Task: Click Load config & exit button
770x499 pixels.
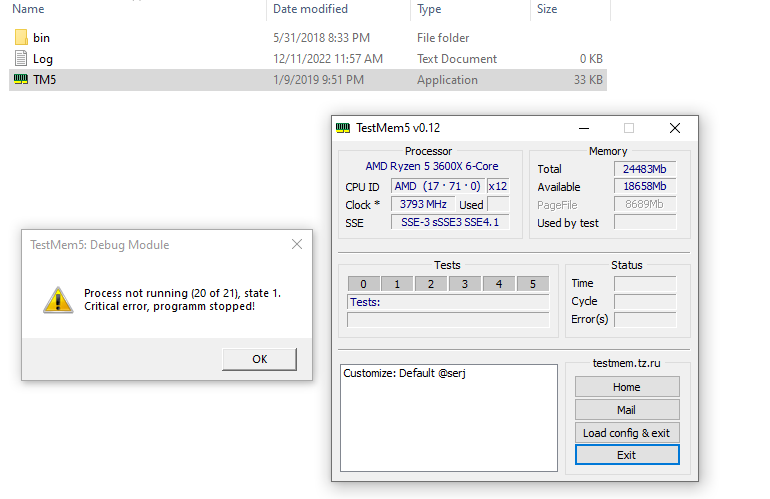Action: click(627, 433)
